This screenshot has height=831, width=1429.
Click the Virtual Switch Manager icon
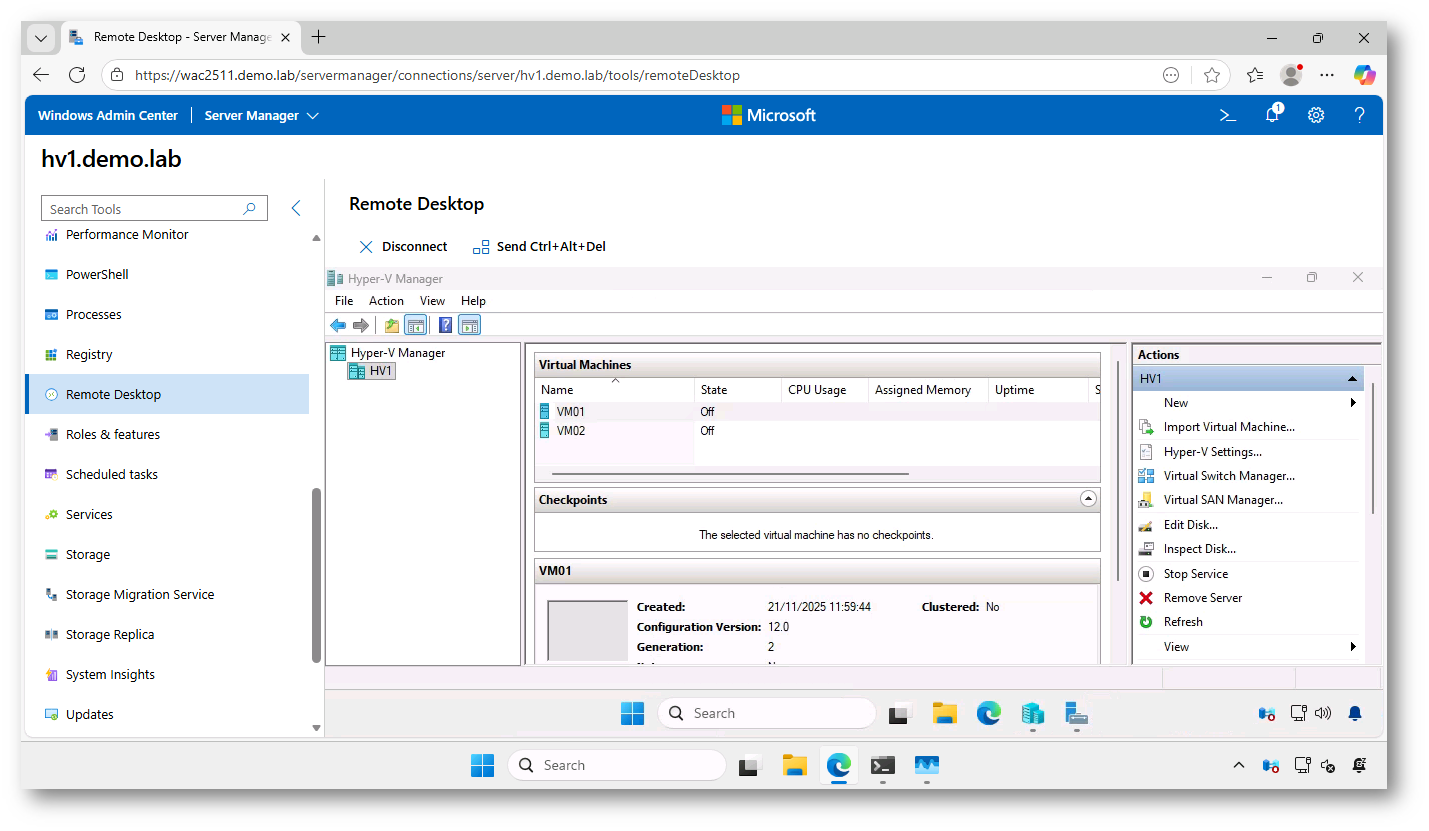click(1146, 476)
